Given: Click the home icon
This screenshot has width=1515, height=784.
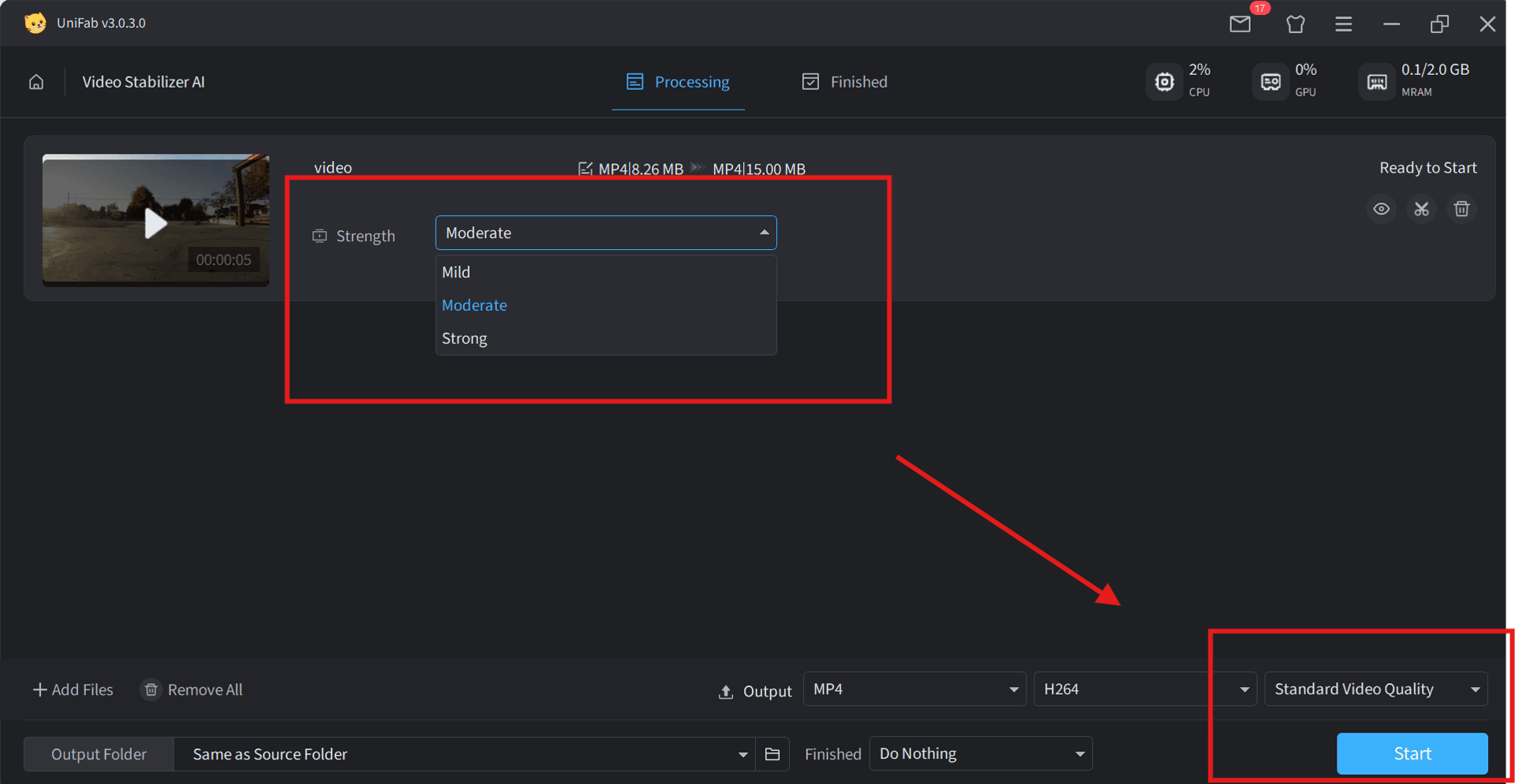Looking at the screenshot, I should point(36,81).
